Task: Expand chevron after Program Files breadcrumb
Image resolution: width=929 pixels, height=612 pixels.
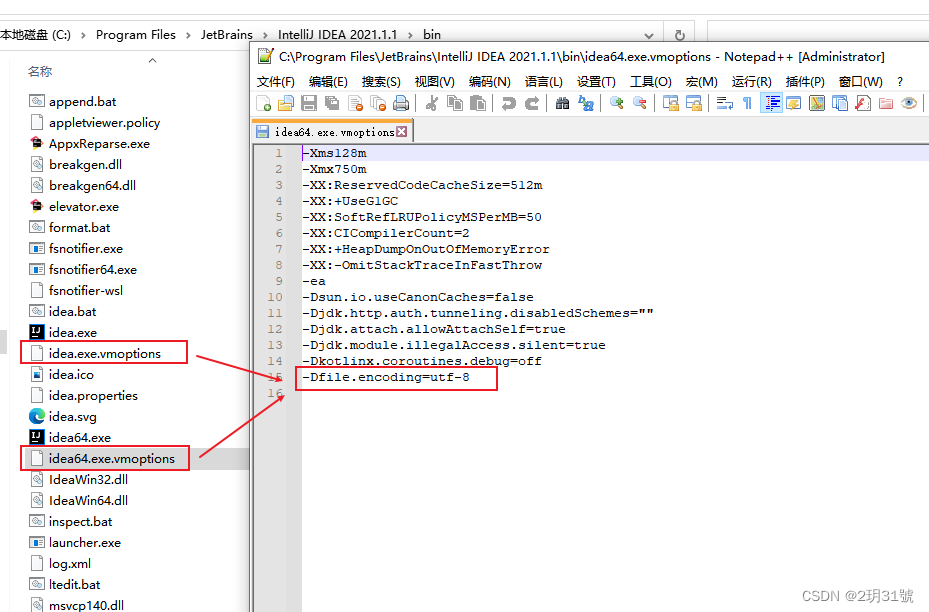Action: tap(188, 36)
